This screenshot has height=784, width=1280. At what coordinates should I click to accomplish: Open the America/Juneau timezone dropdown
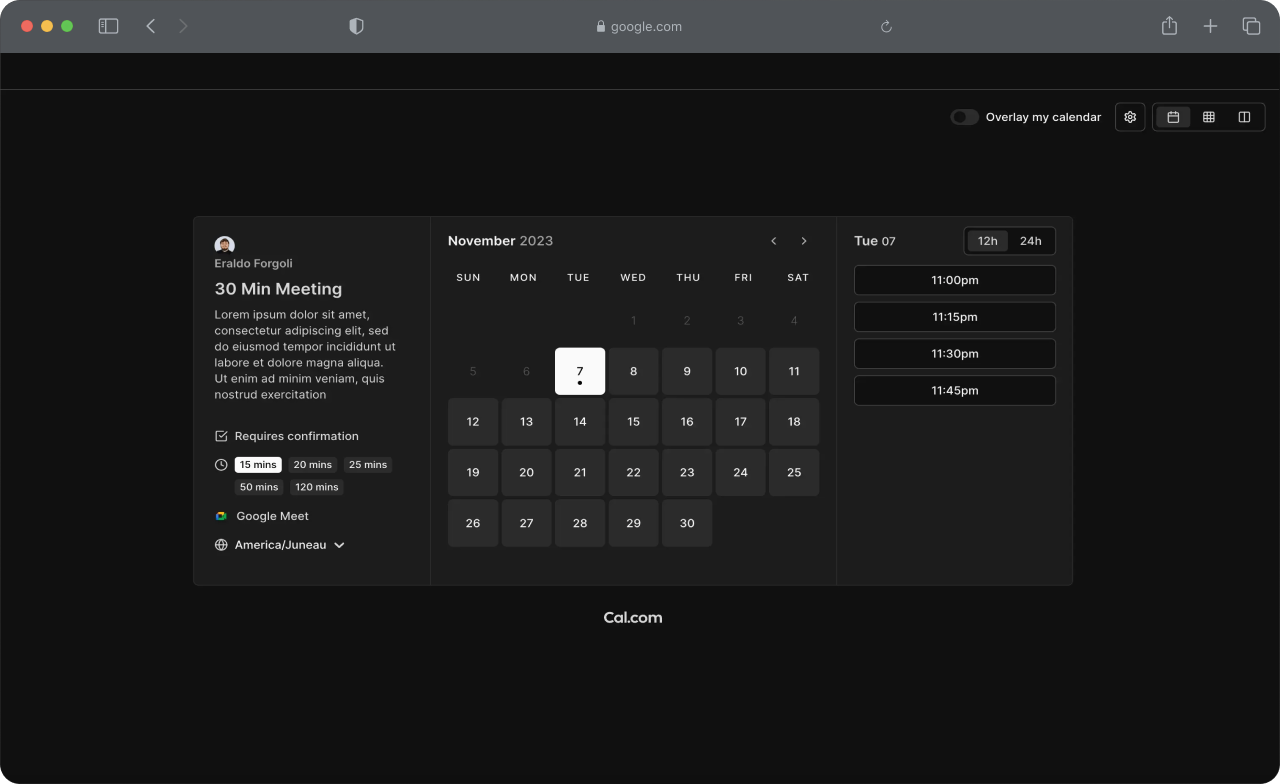point(290,545)
